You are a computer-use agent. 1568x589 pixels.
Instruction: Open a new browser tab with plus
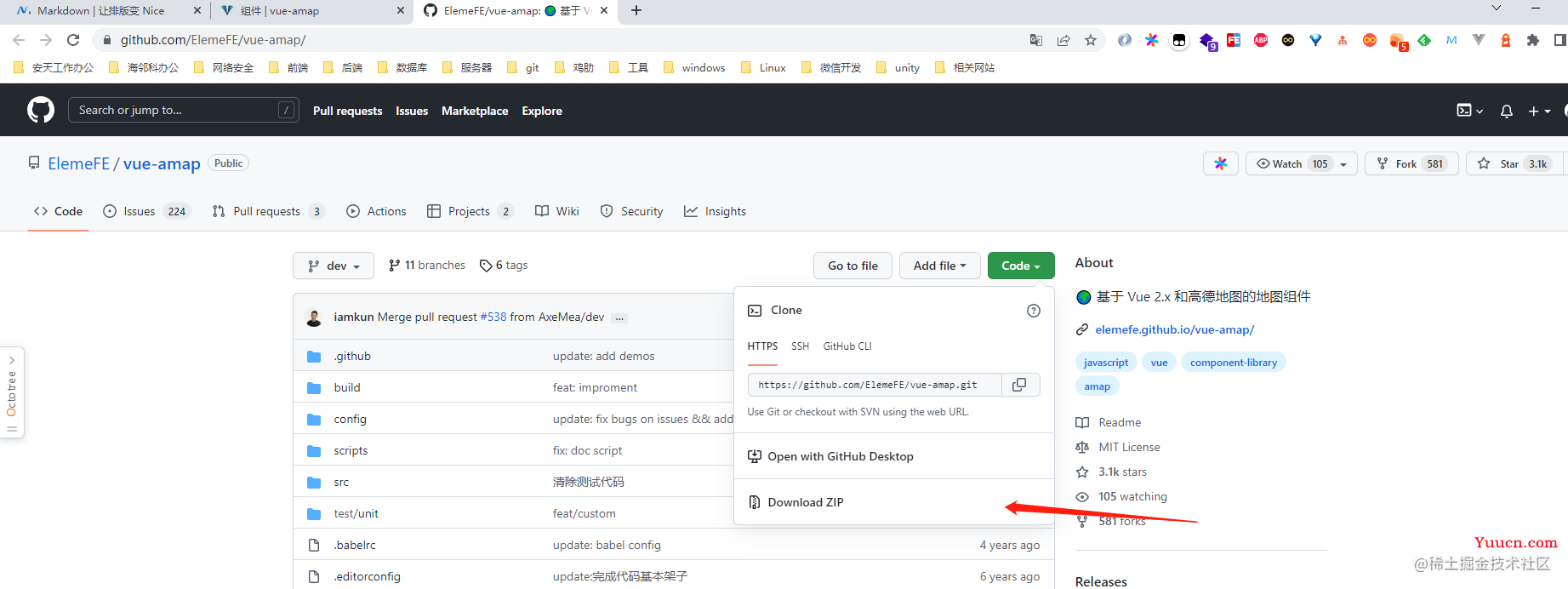pos(636,10)
